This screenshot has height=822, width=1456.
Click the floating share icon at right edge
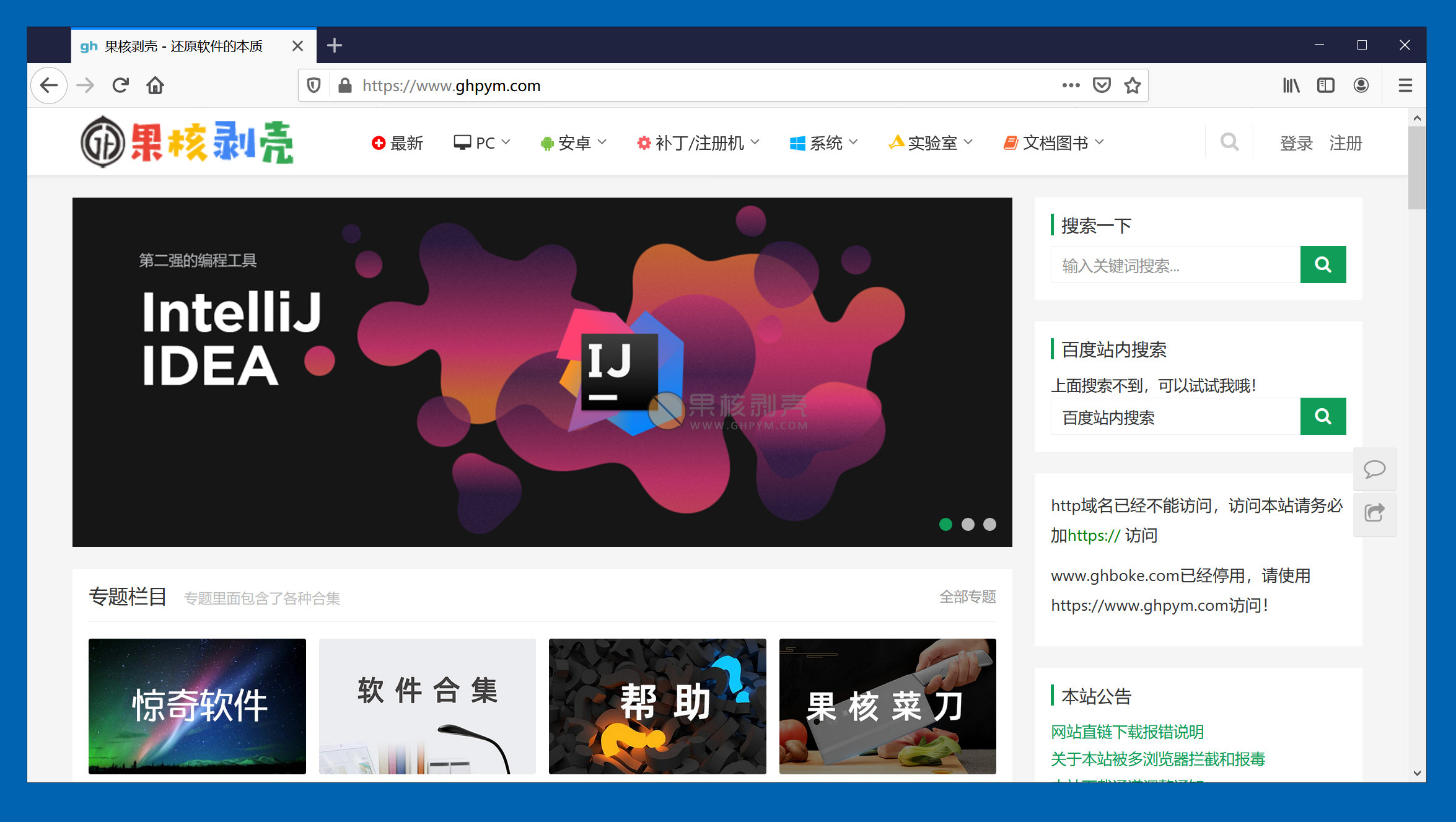(1374, 513)
